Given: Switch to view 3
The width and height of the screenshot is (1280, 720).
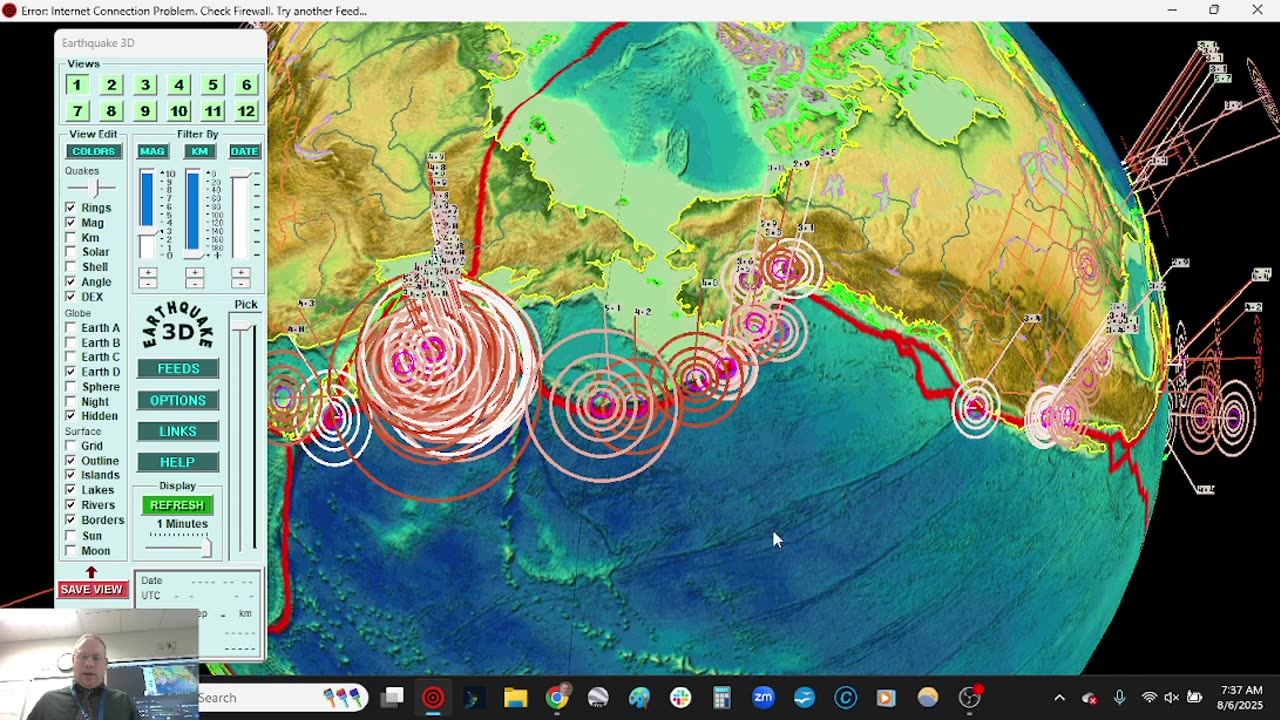Looking at the screenshot, I should point(145,85).
